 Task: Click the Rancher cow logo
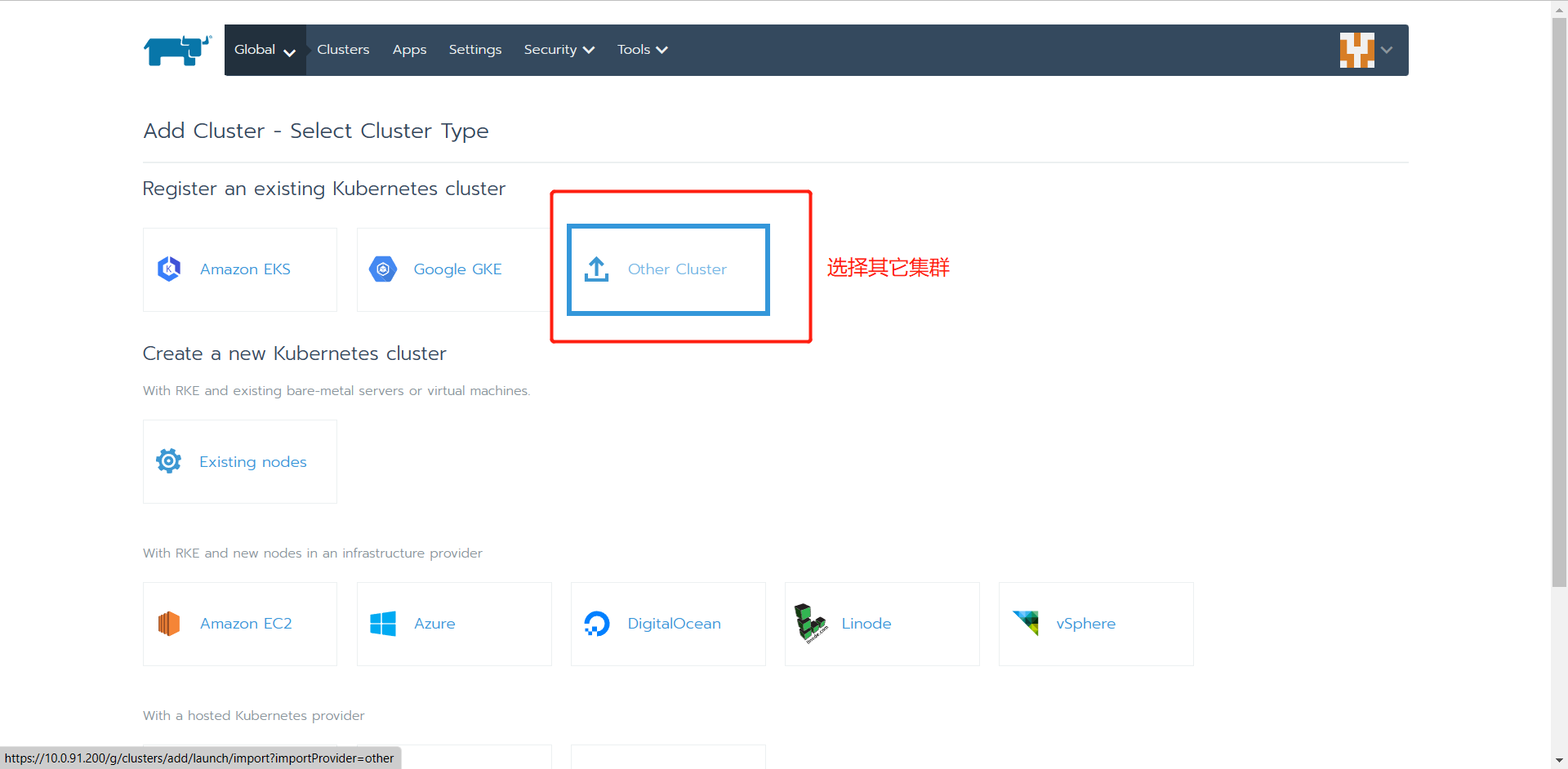[x=176, y=50]
